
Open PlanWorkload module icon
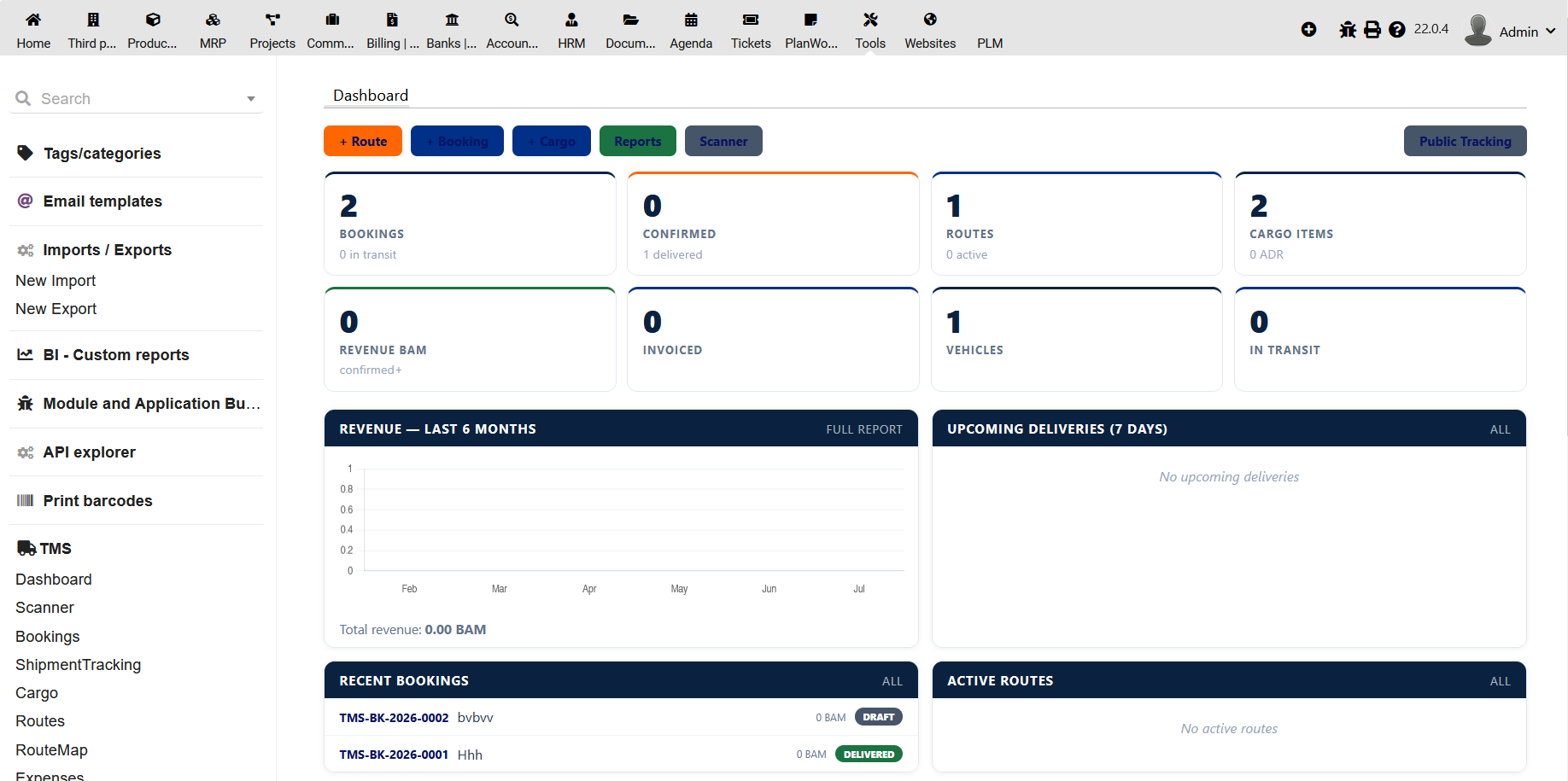pyautogui.click(x=810, y=20)
